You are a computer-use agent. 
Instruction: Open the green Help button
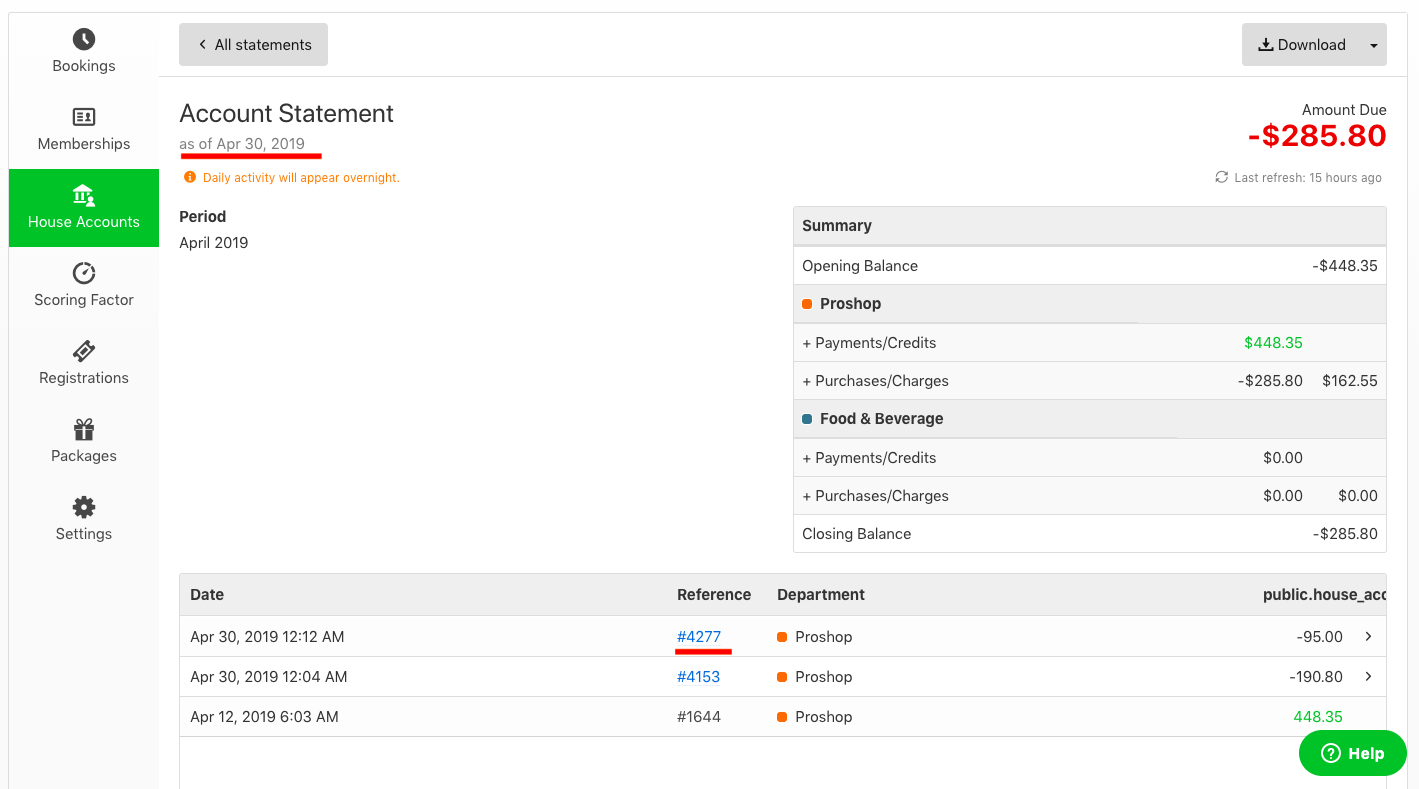(x=1352, y=753)
